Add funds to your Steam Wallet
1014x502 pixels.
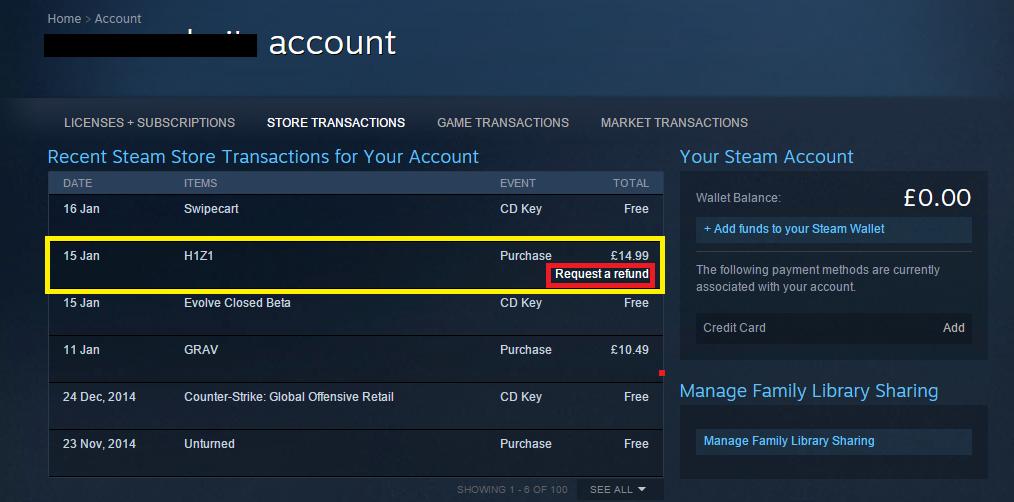click(834, 229)
